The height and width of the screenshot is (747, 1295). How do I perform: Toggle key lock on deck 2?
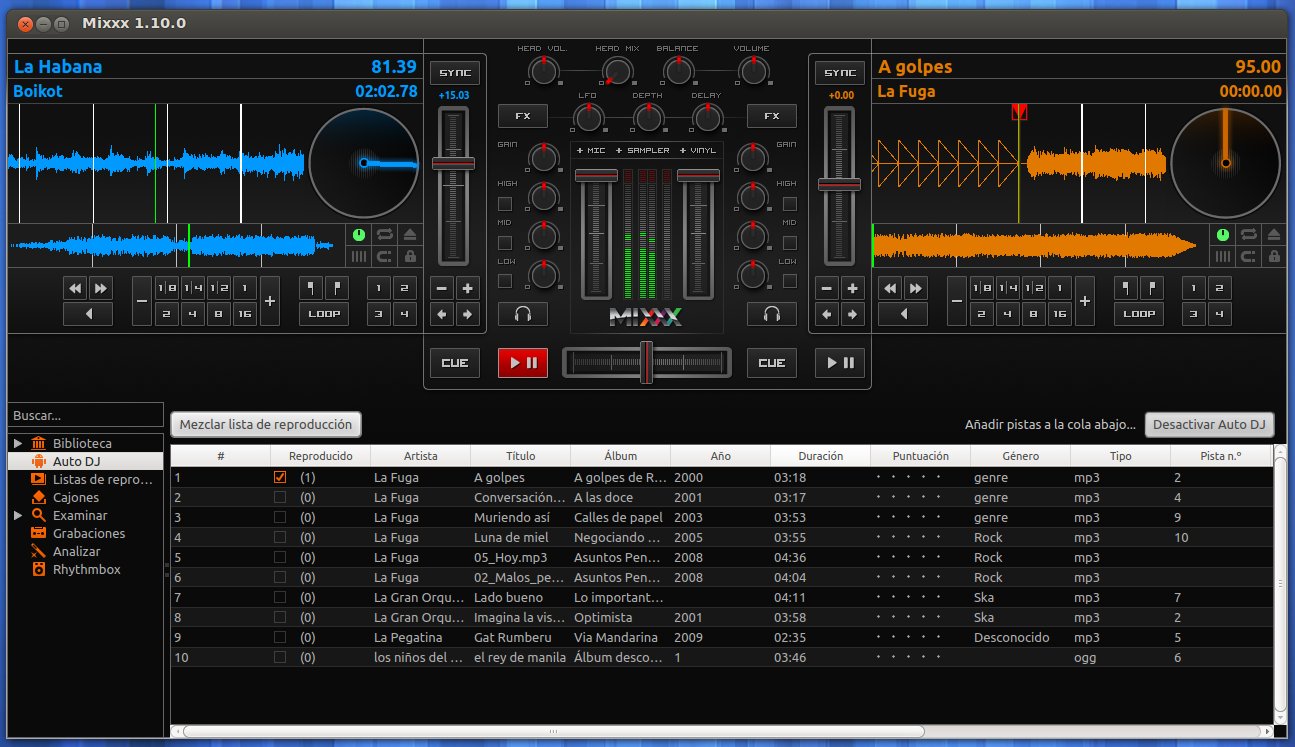point(1273,257)
